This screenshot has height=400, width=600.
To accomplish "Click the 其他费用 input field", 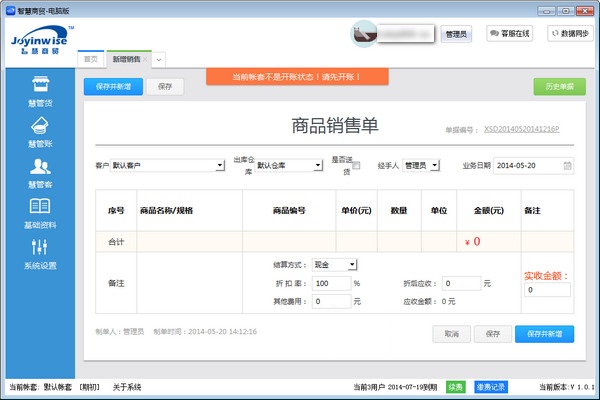I will (x=331, y=301).
